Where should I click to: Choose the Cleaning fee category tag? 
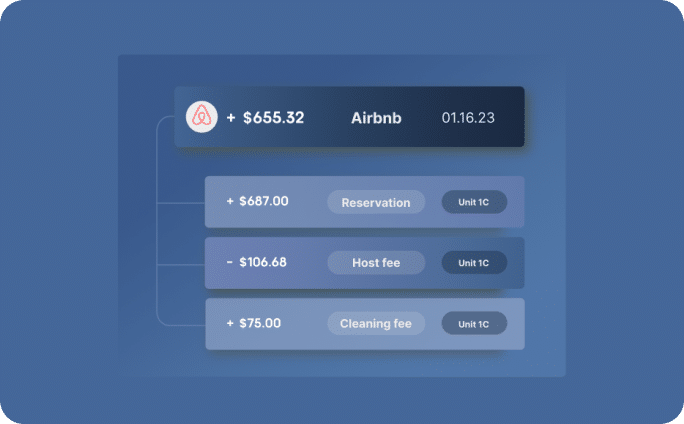click(x=376, y=324)
